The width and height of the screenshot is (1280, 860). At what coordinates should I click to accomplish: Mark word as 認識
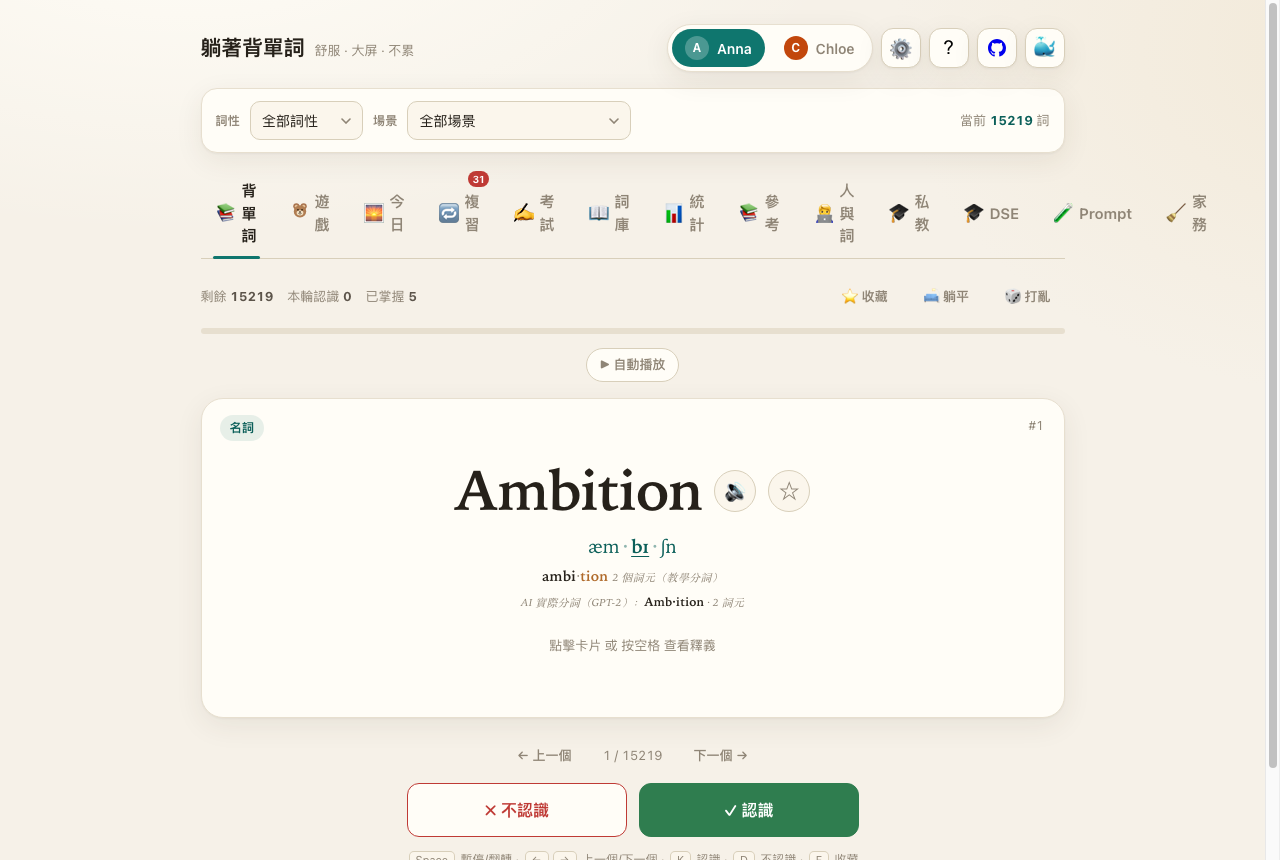(749, 810)
